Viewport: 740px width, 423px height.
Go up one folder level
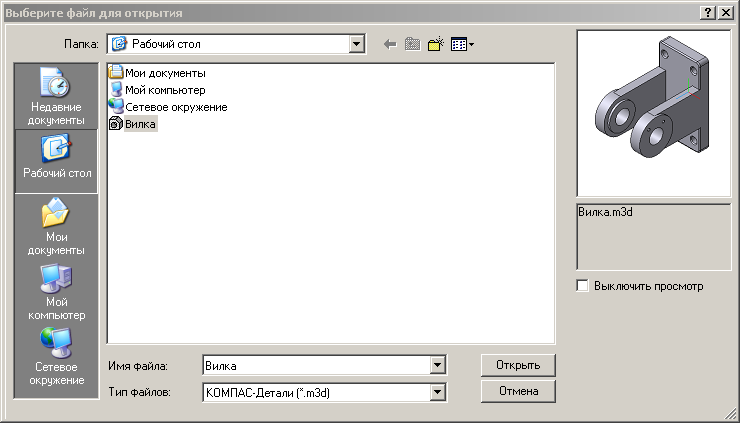coord(412,45)
